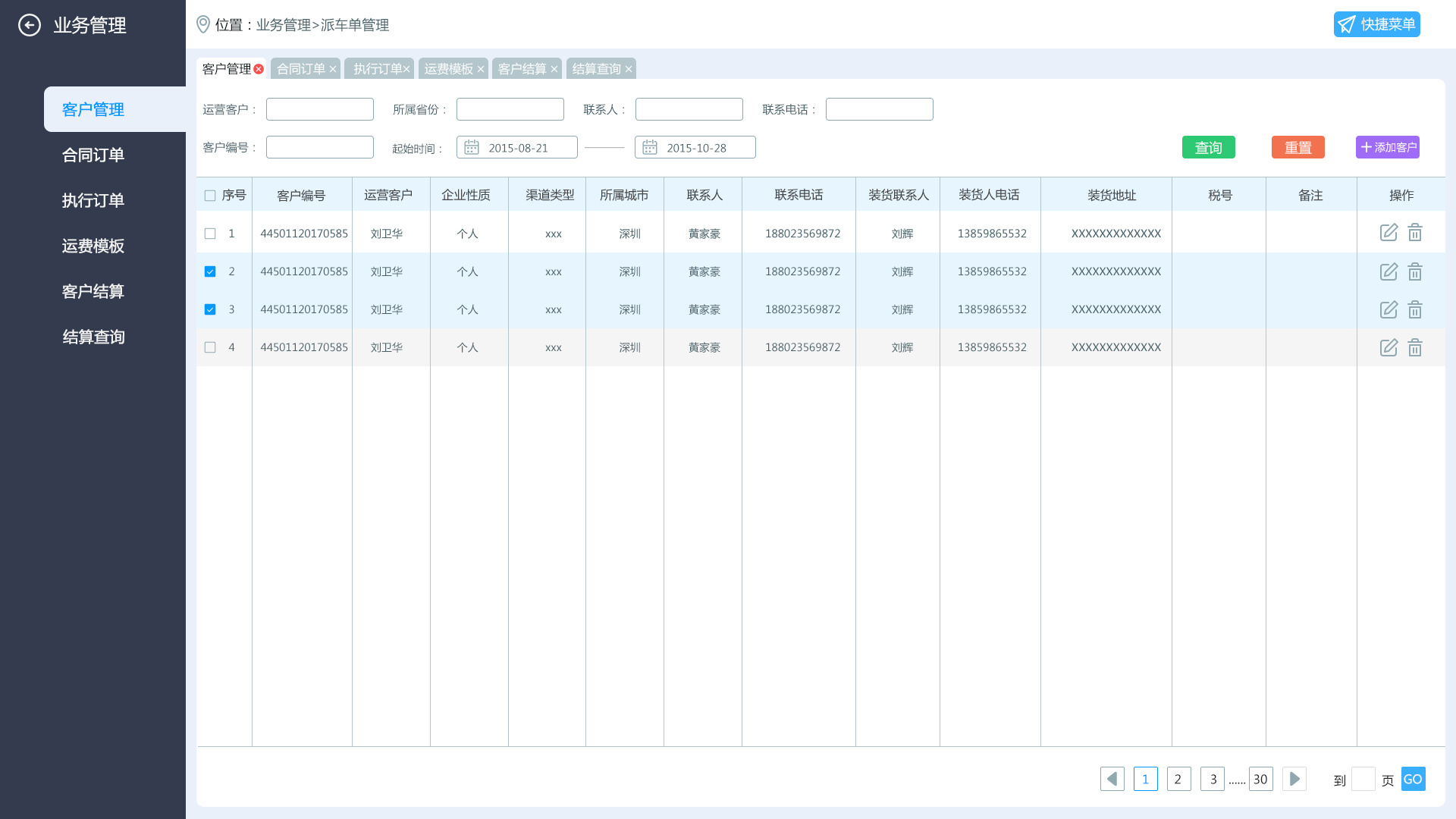Open 结算查询 in the sidebar menu
The image size is (1456, 819).
coord(93,337)
